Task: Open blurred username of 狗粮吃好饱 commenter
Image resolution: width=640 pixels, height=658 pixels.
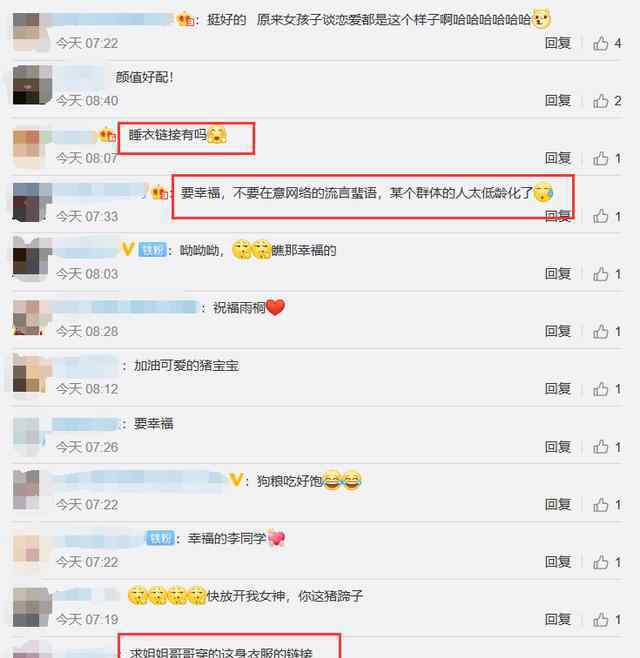Action: [x=138, y=479]
